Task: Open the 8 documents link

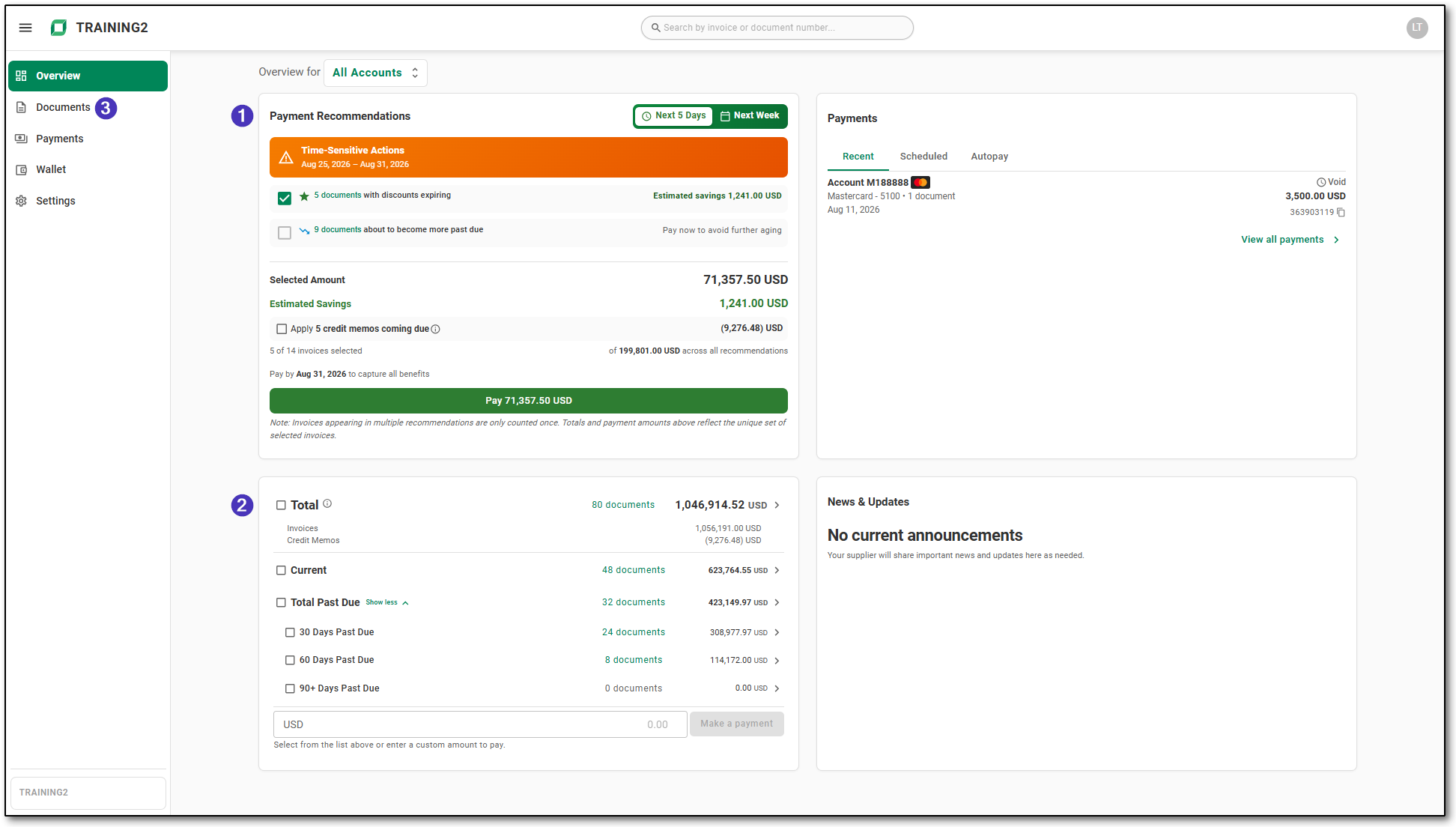Action: (x=634, y=660)
